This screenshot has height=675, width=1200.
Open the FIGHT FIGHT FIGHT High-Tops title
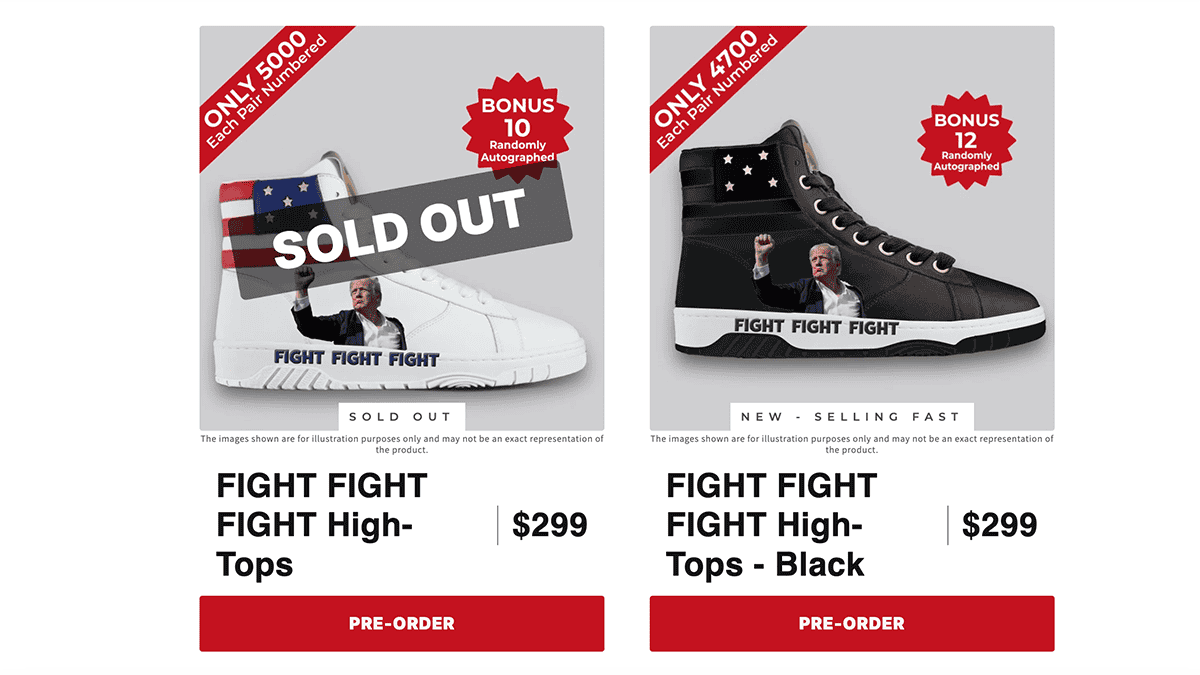click(x=322, y=525)
